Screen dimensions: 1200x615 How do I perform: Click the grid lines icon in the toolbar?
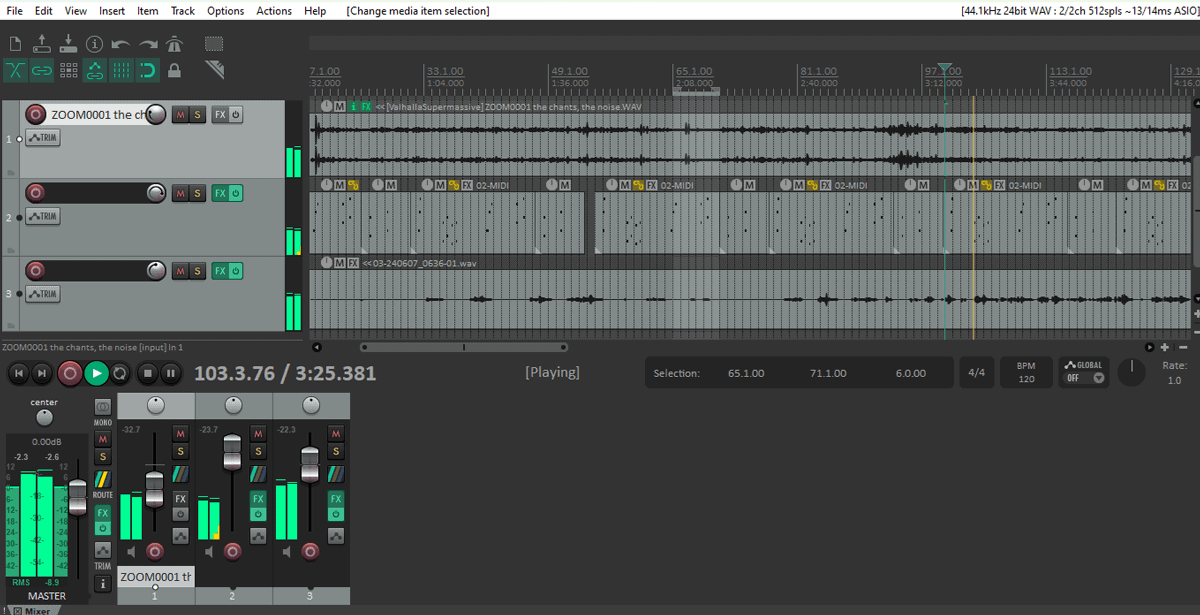pos(121,71)
